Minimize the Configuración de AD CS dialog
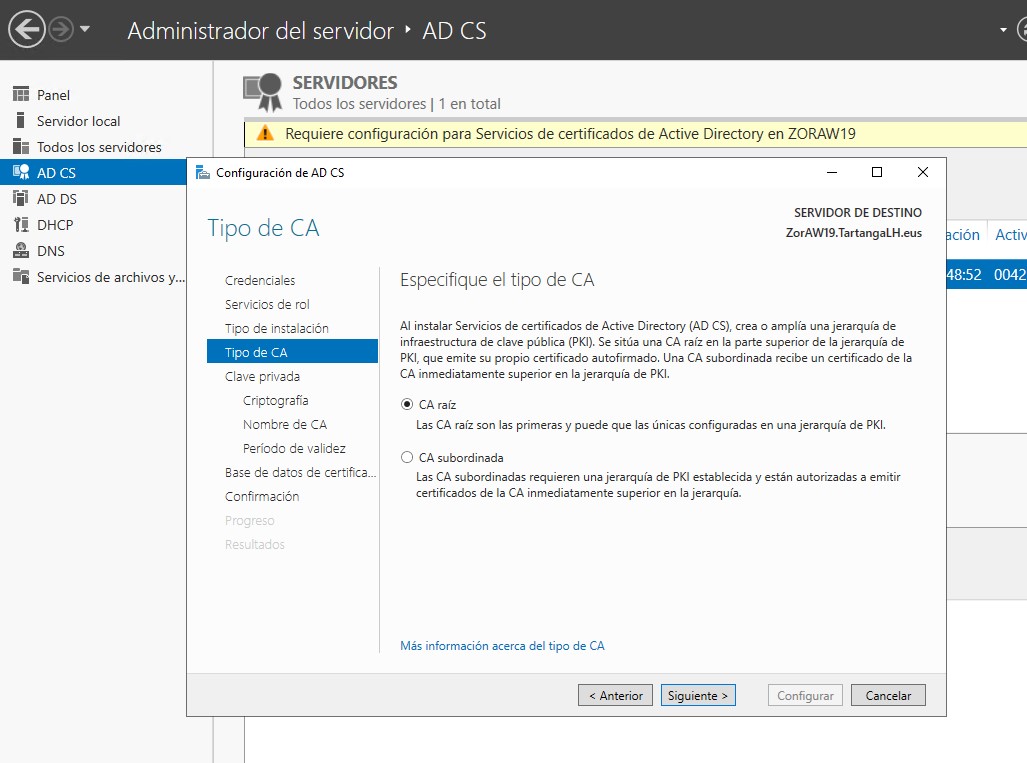 (x=832, y=172)
